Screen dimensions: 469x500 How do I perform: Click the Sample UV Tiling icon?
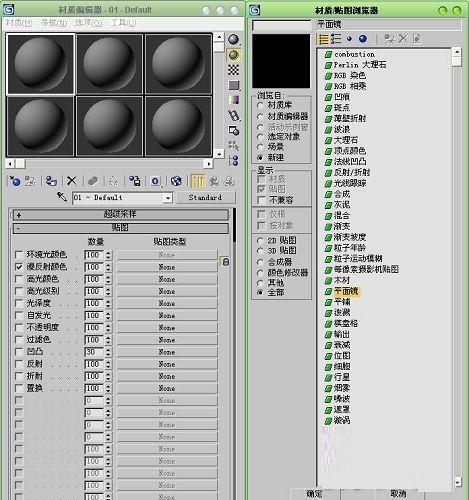pos(234,85)
